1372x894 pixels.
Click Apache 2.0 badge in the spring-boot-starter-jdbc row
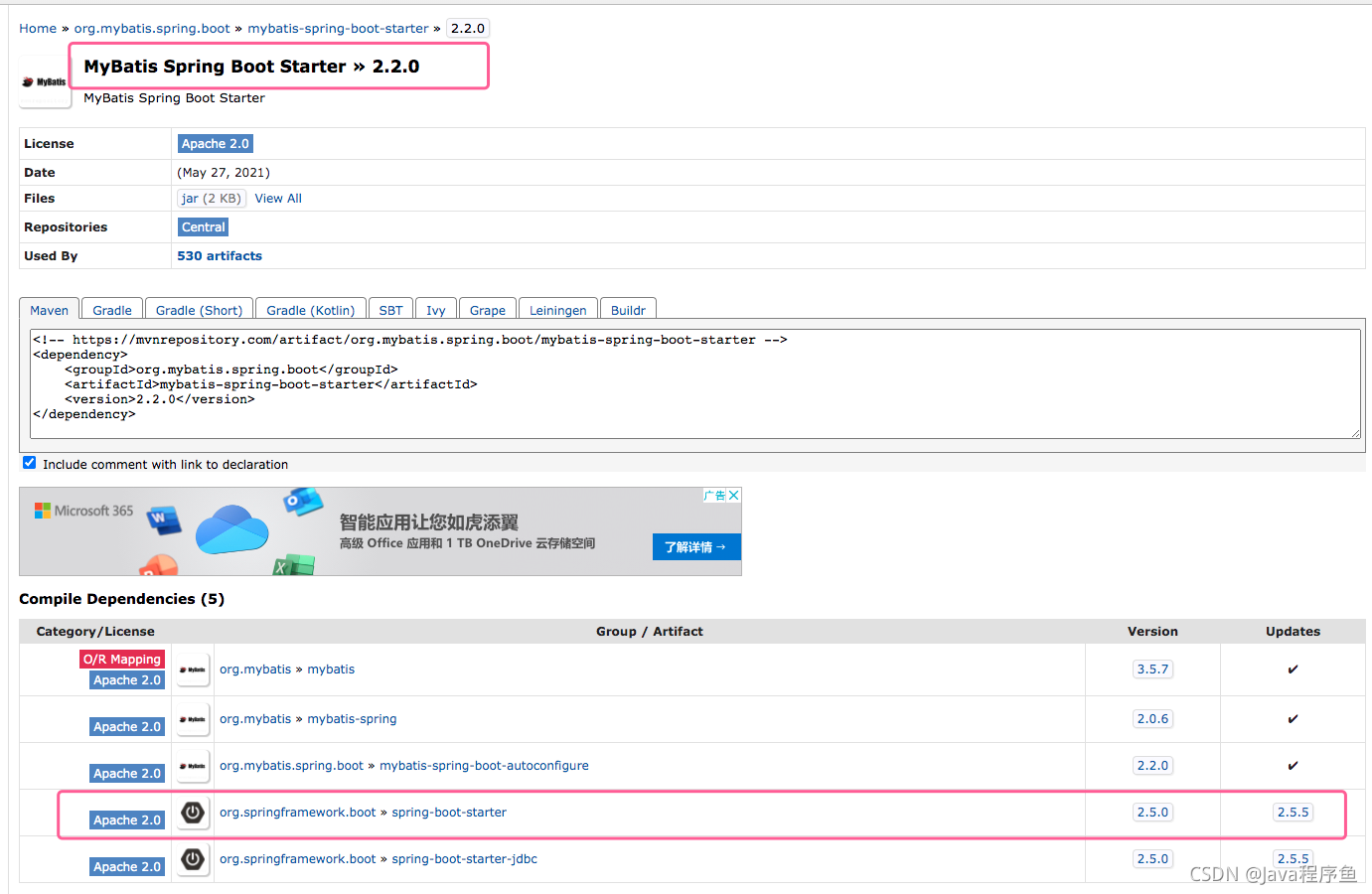click(127, 867)
